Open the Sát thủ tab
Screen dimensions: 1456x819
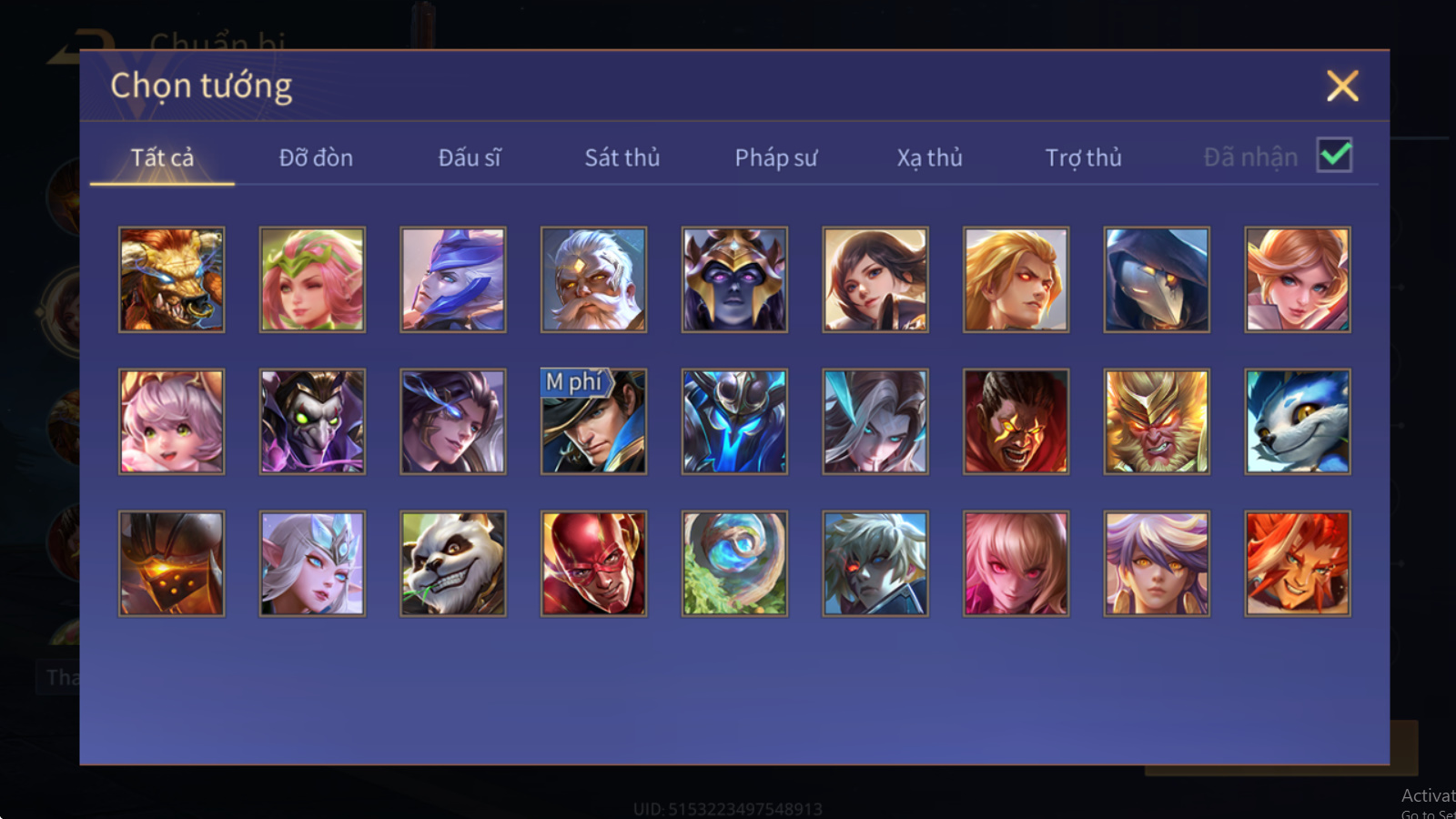pyautogui.click(x=622, y=157)
